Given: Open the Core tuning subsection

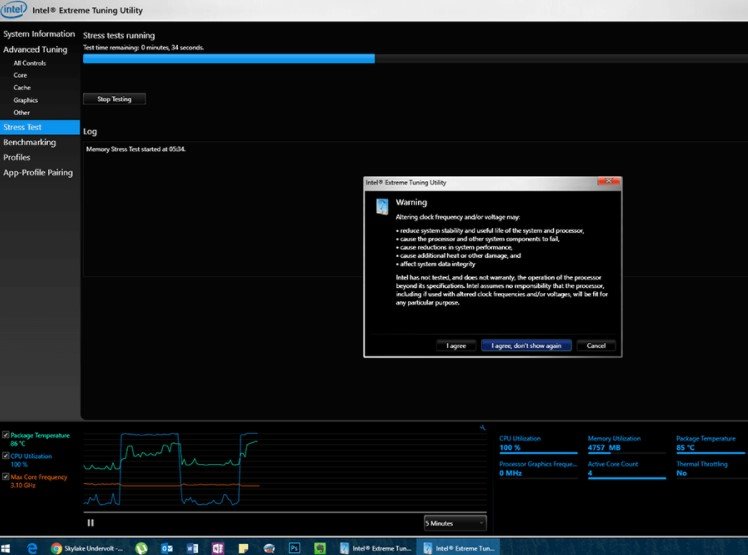Looking at the screenshot, I should click(21, 75).
